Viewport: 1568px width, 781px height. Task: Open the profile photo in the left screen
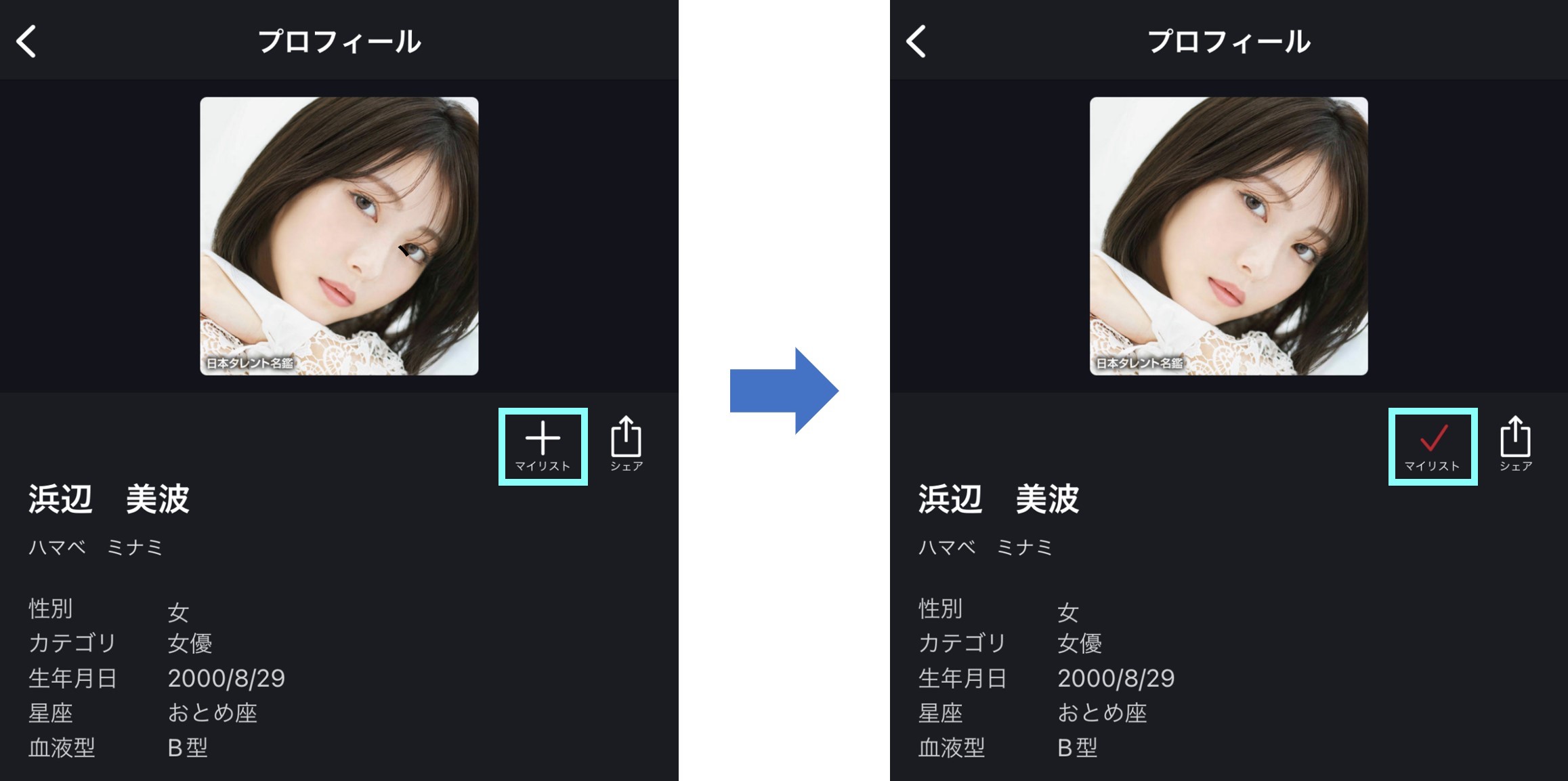point(339,236)
